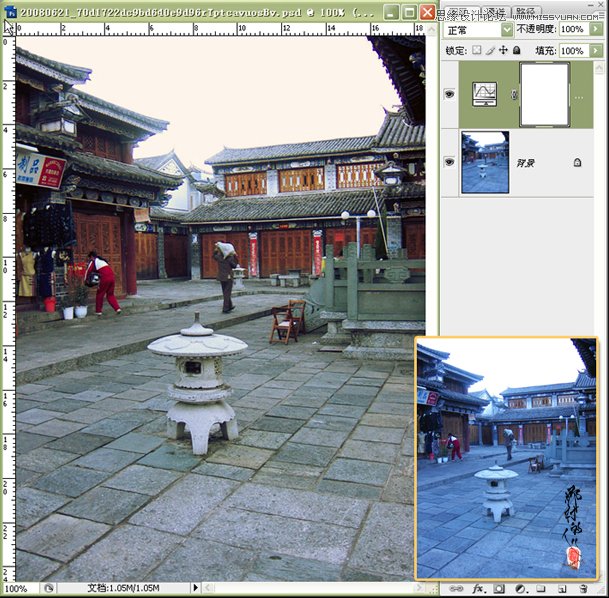Hide the curves adjustment layer
Screen dimensions: 609x598
point(449,94)
